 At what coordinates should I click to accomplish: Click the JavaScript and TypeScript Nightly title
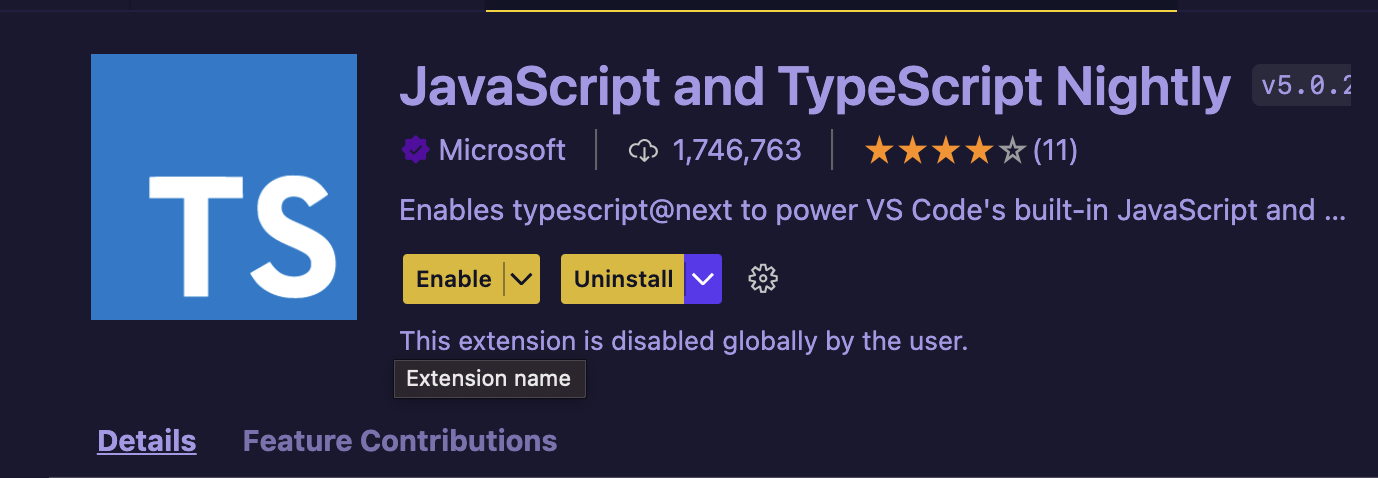815,88
